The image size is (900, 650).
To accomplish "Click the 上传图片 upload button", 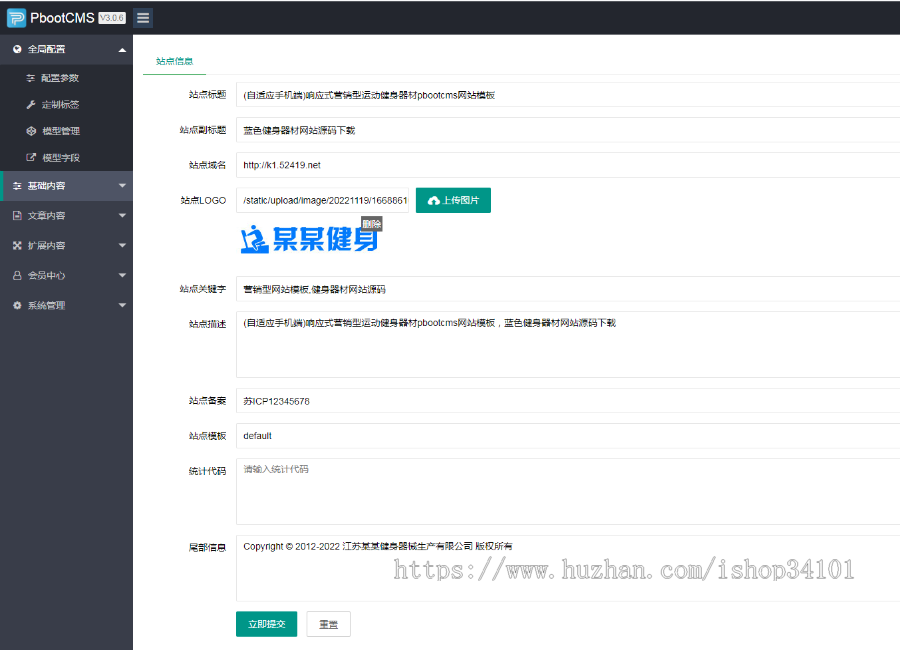I will pos(453,200).
